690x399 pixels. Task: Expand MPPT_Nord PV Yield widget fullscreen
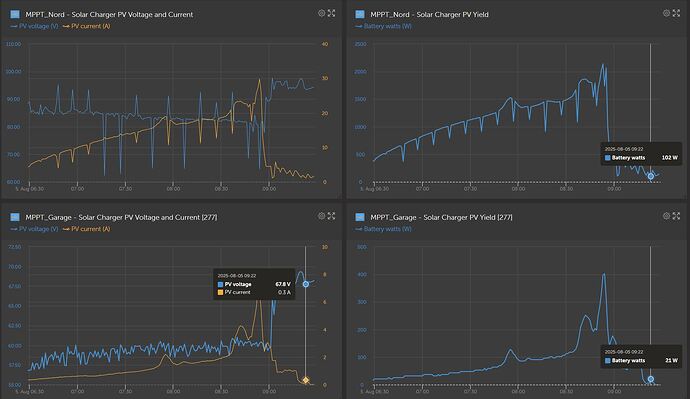676,13
